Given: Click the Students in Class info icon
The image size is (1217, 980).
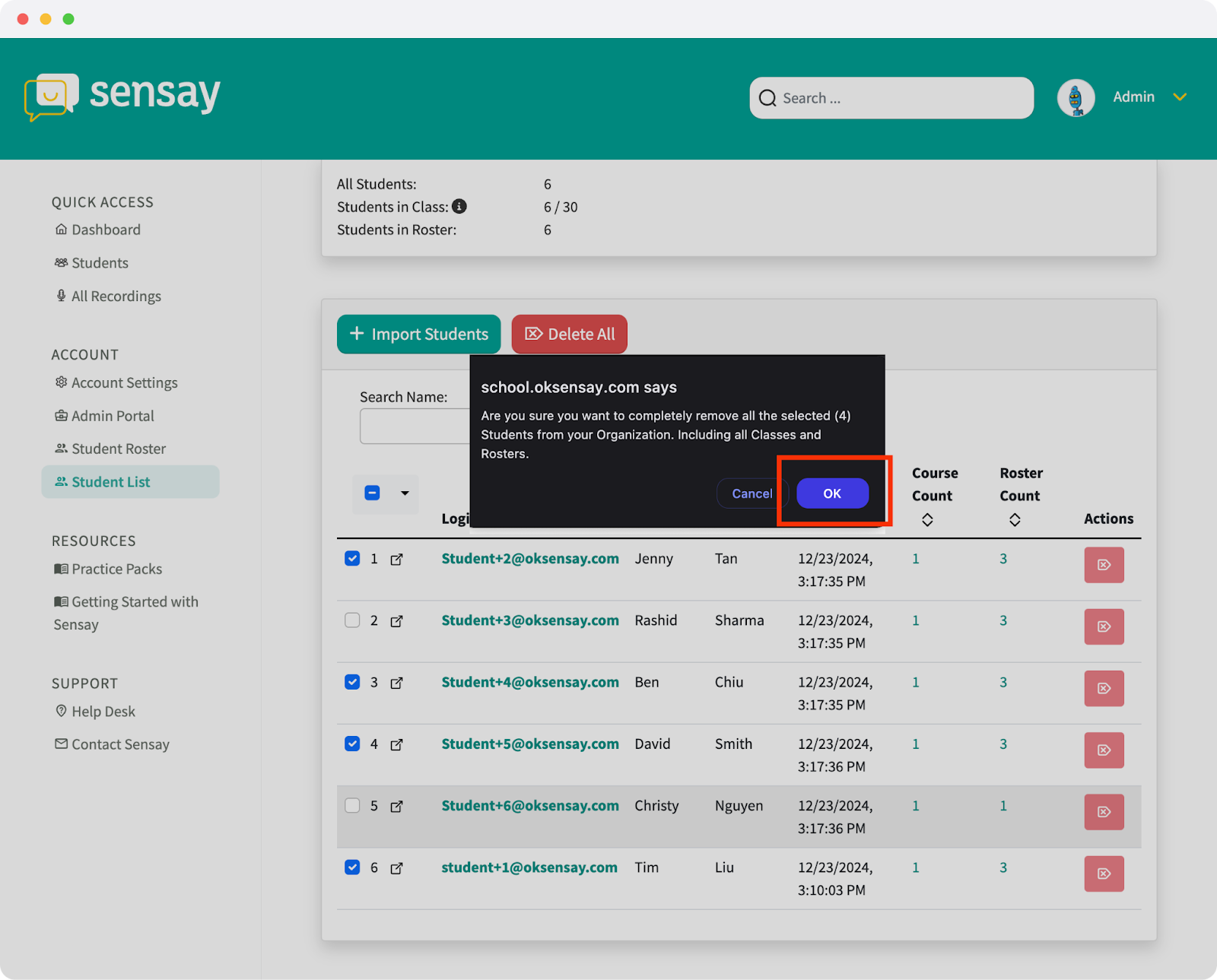Looking at the screenshot, I should (x=459, y=206).
